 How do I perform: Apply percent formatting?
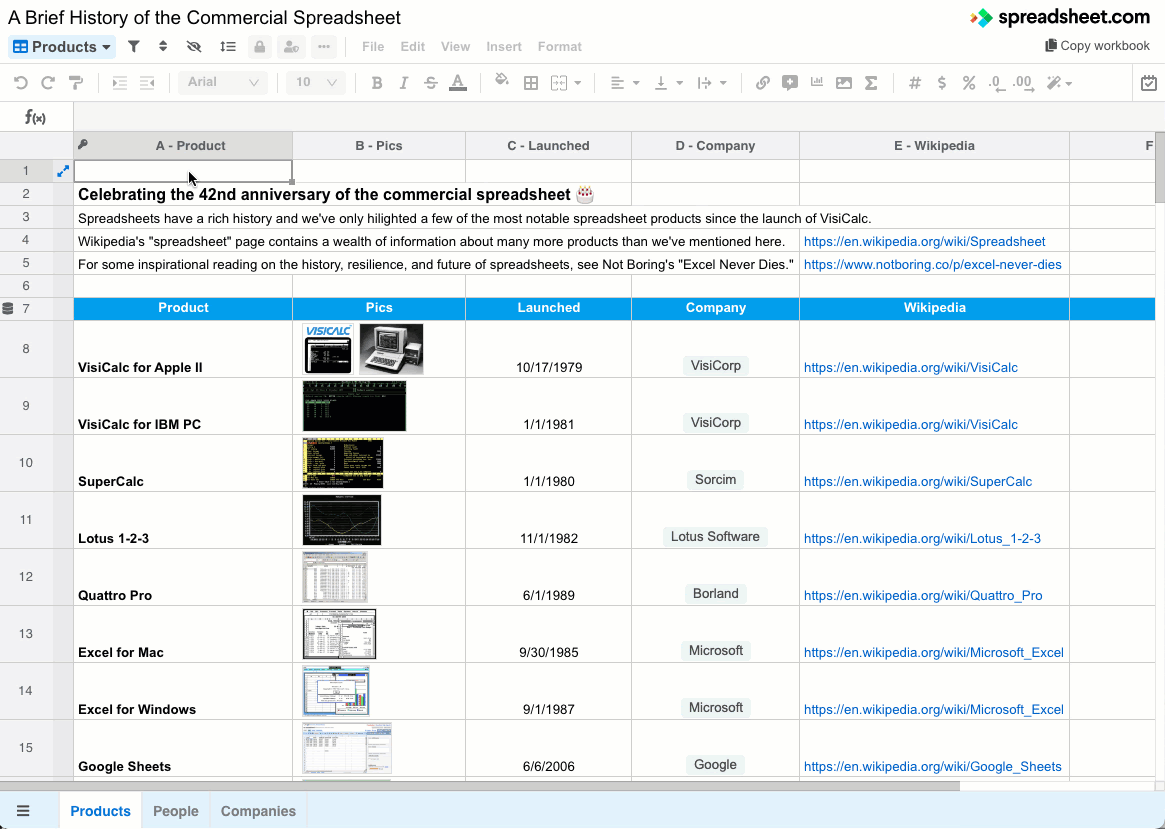[x=968, y=83]
